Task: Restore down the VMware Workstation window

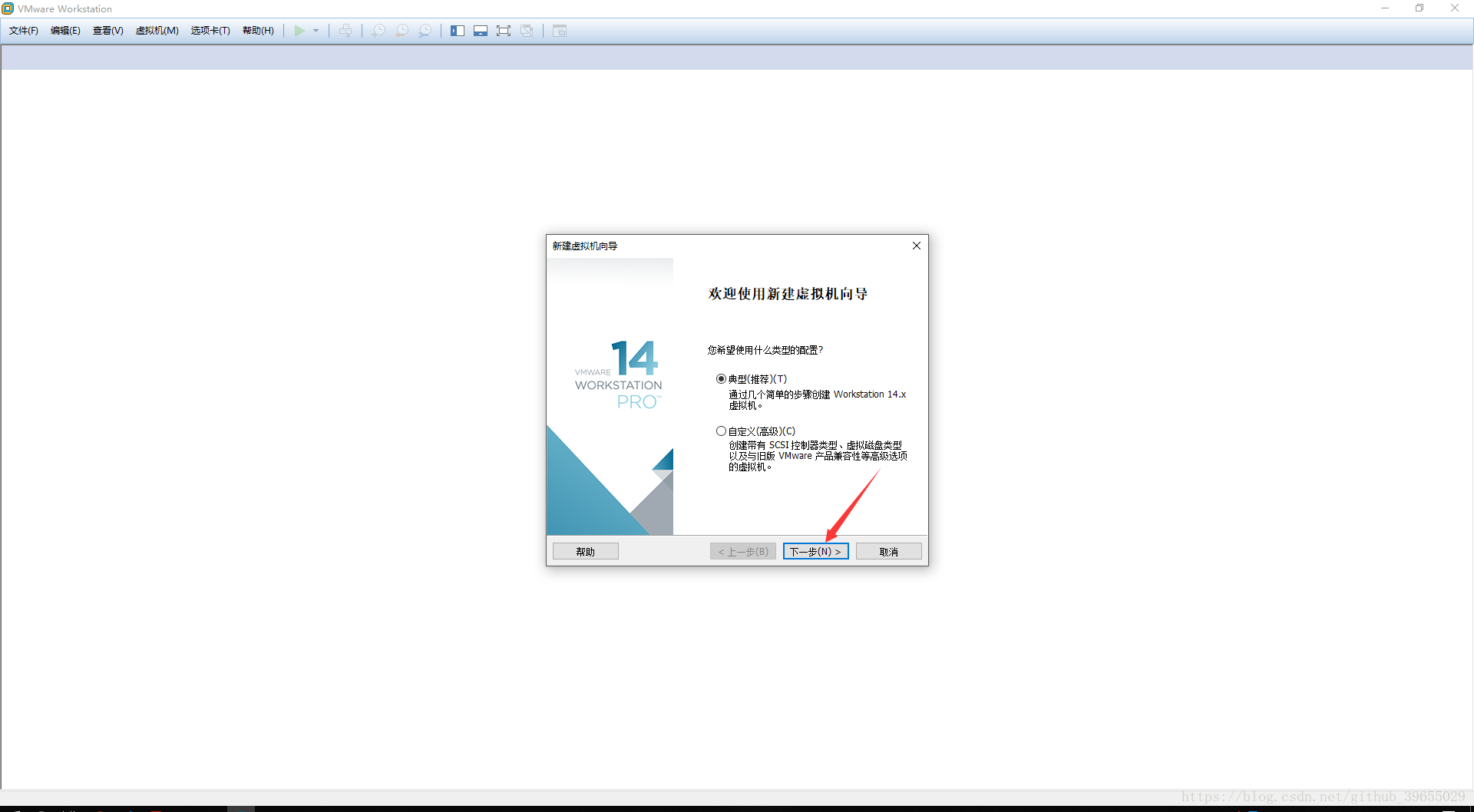Action: coord(1419,8)
